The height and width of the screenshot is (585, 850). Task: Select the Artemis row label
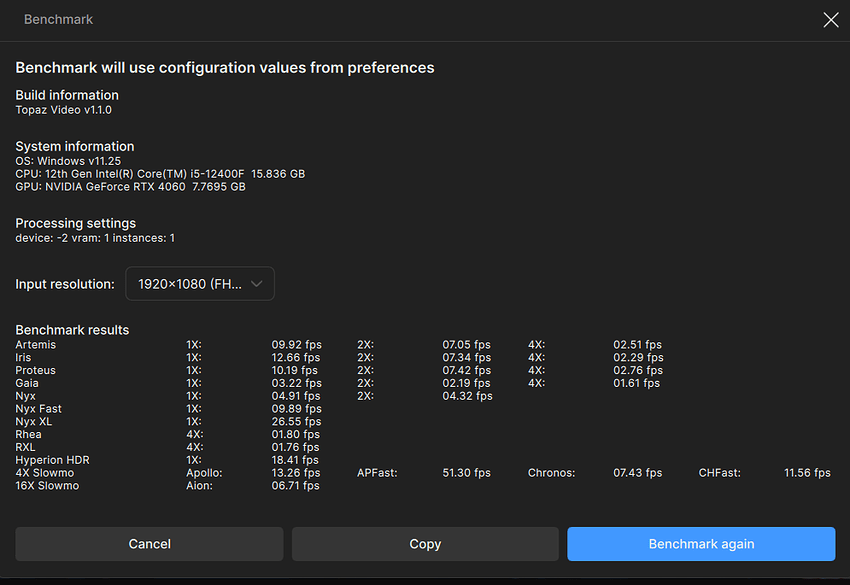[x=36, y=345]
